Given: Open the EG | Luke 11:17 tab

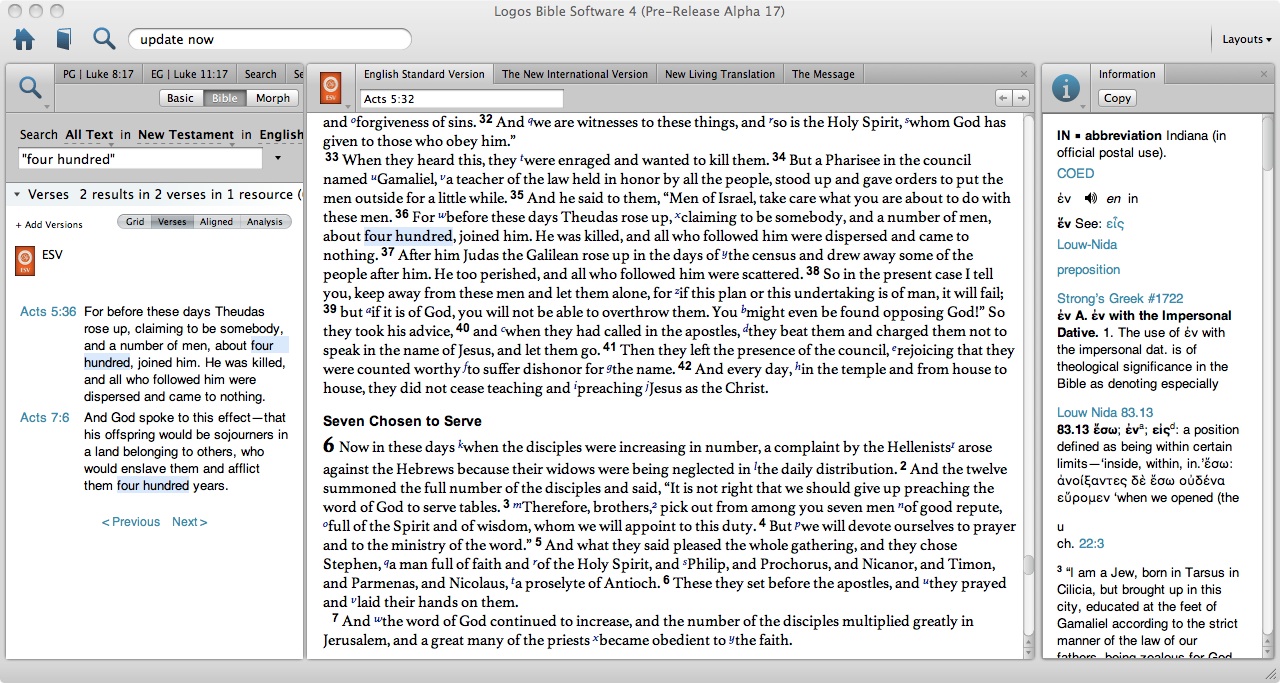Looking at the screenshot, I should pyautogui.click(x=189, y=74).
